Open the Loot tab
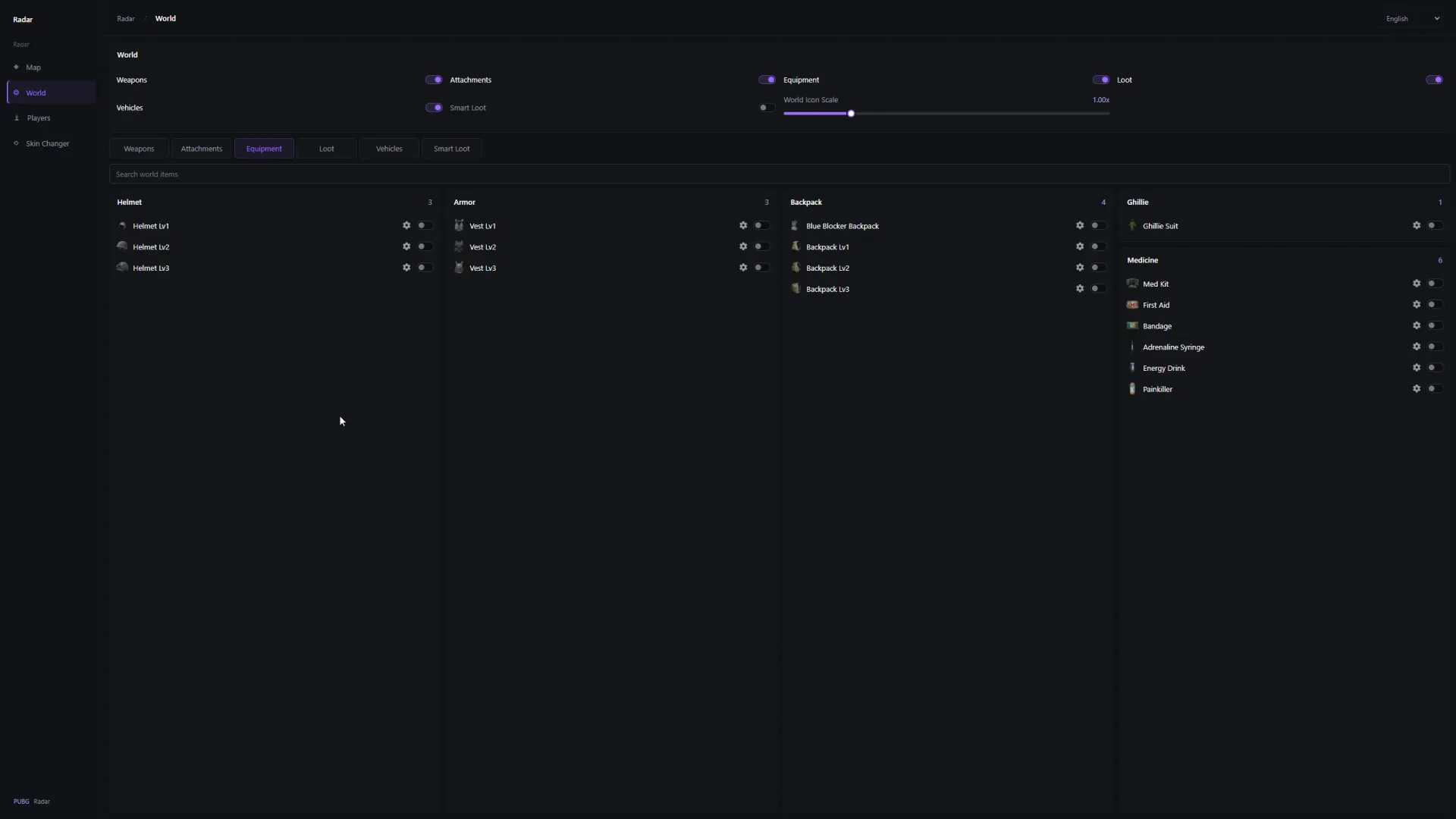 pos(327,149)
